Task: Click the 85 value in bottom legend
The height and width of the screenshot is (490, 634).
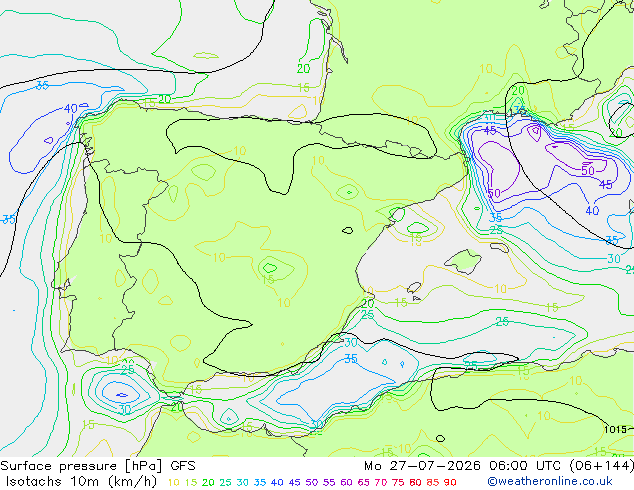Action: [x=432, y=482]
